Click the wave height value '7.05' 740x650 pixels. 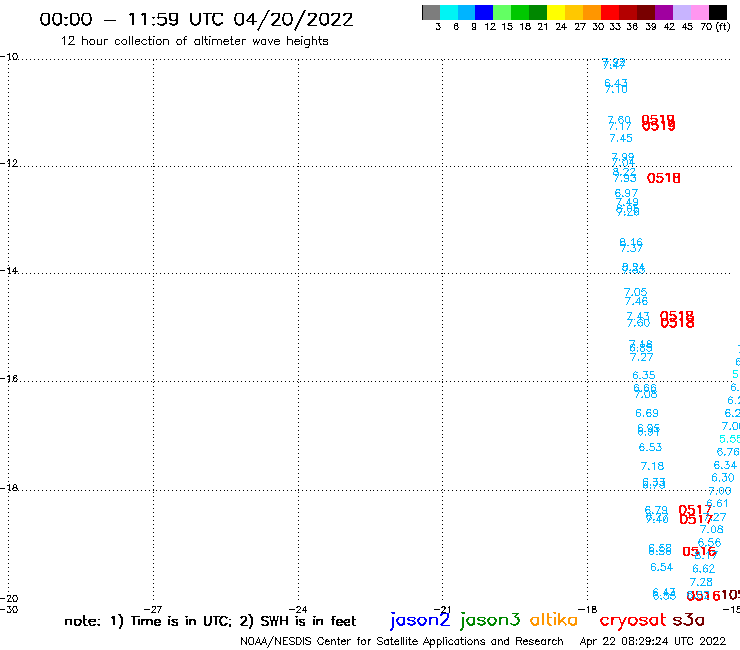coord(636,292)
